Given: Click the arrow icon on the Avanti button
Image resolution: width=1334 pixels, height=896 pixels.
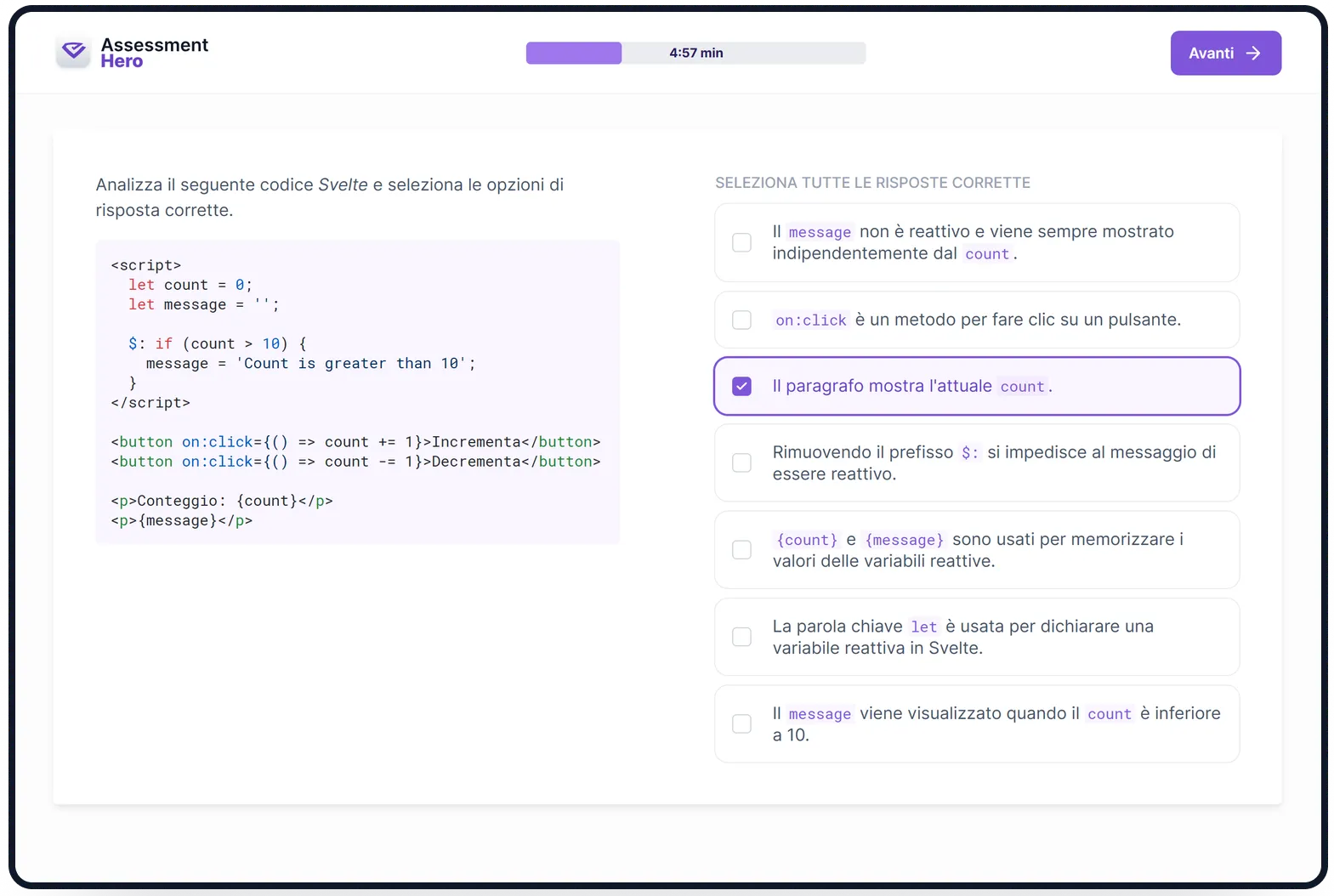Looking at the screenshot, I should [x=1253, y=54].
